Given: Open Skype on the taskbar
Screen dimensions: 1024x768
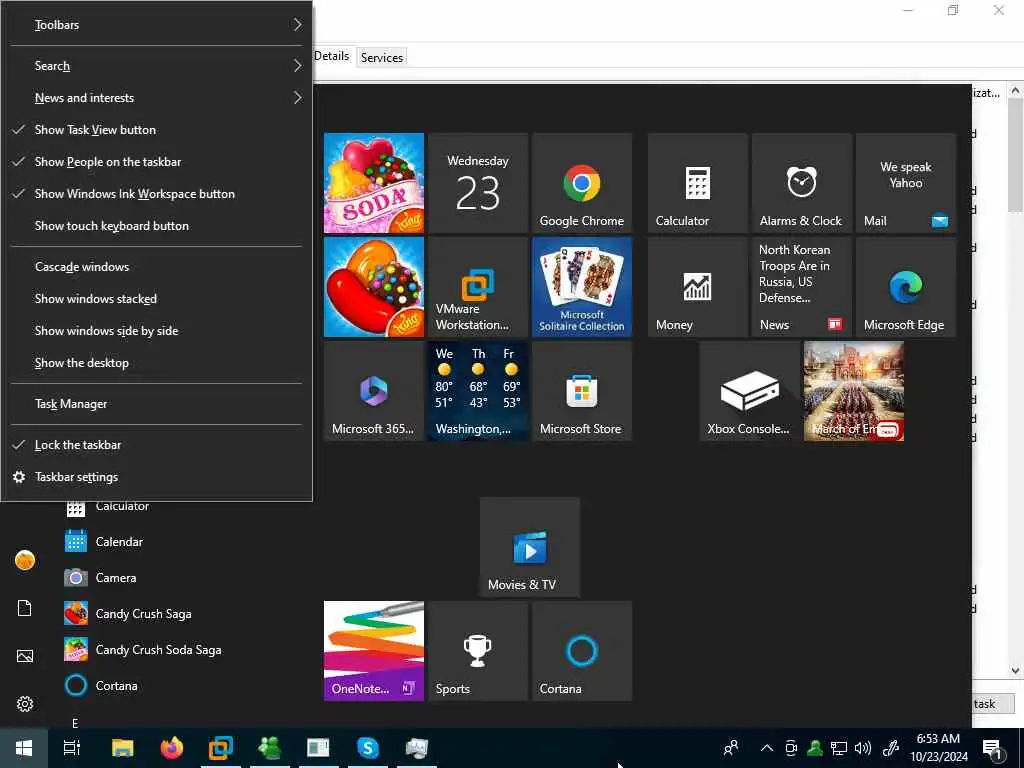Looking at the screenshot, I should click(368, 748).
